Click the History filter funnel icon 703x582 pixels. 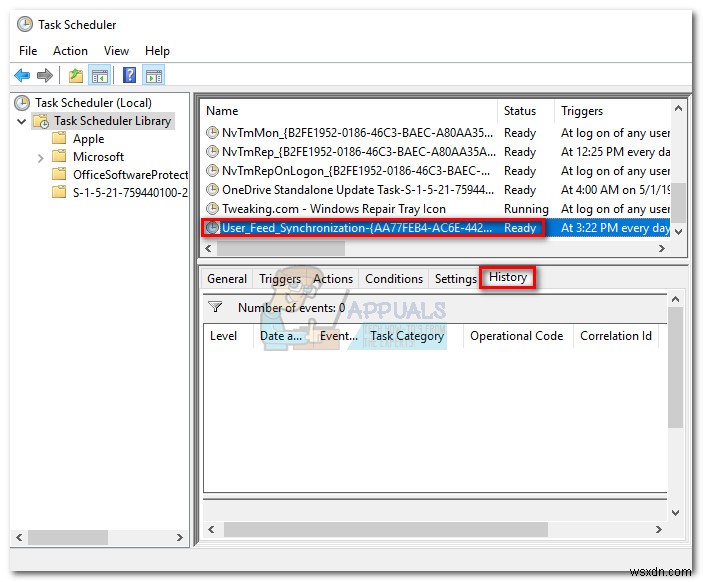215,307
